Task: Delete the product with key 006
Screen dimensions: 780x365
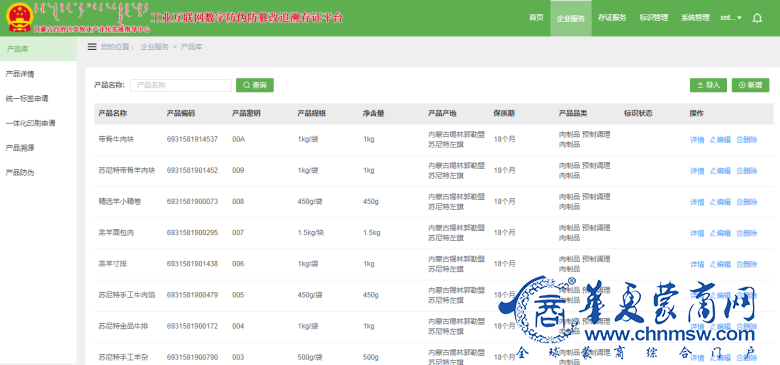Action: click(747, 264)
